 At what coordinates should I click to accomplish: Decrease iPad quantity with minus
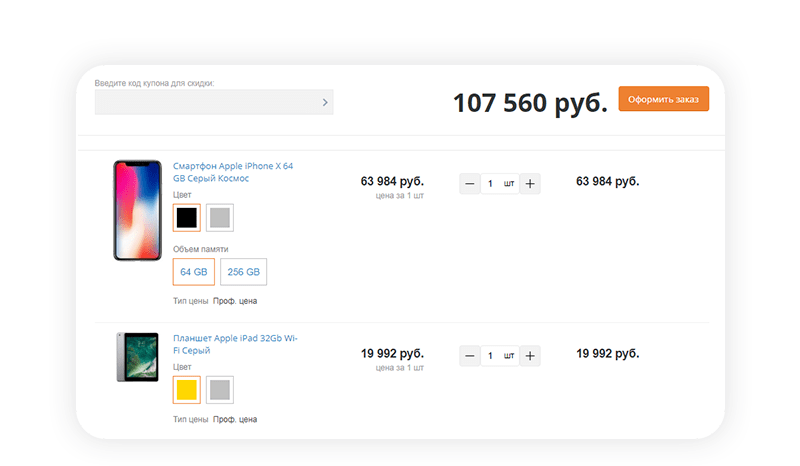point(470,356)
